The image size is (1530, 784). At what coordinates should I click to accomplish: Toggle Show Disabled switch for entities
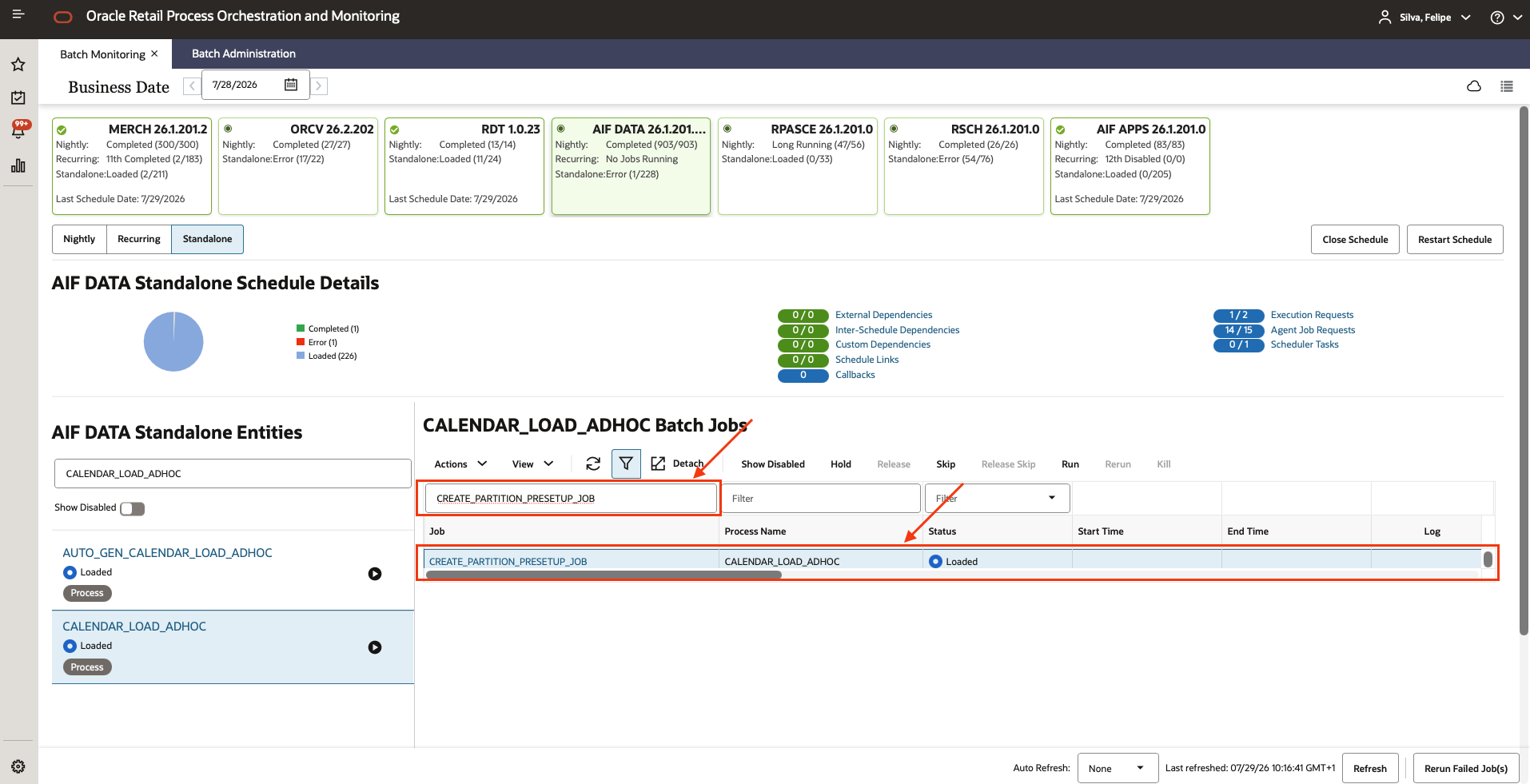pos(133,508)
